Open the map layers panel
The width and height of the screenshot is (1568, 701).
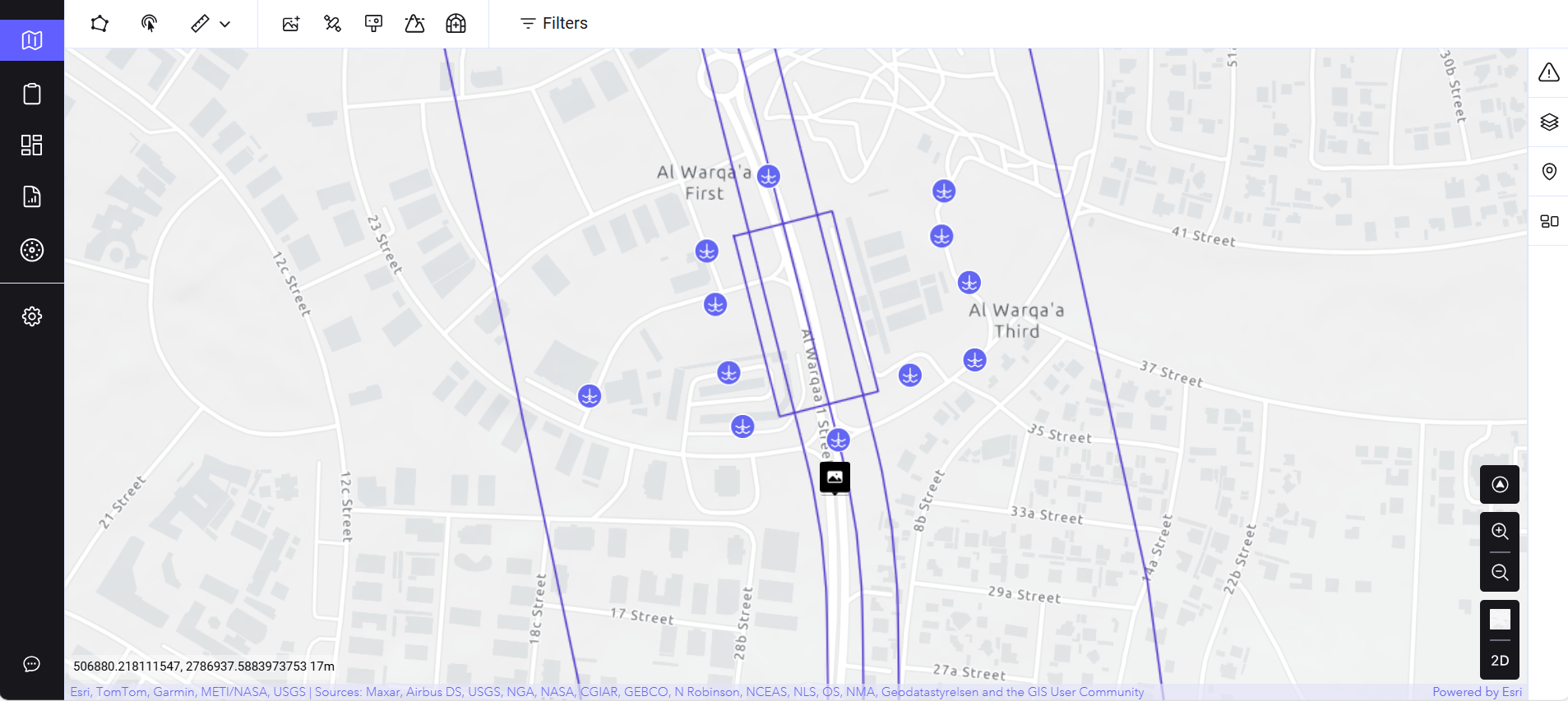click(1549, 122)
